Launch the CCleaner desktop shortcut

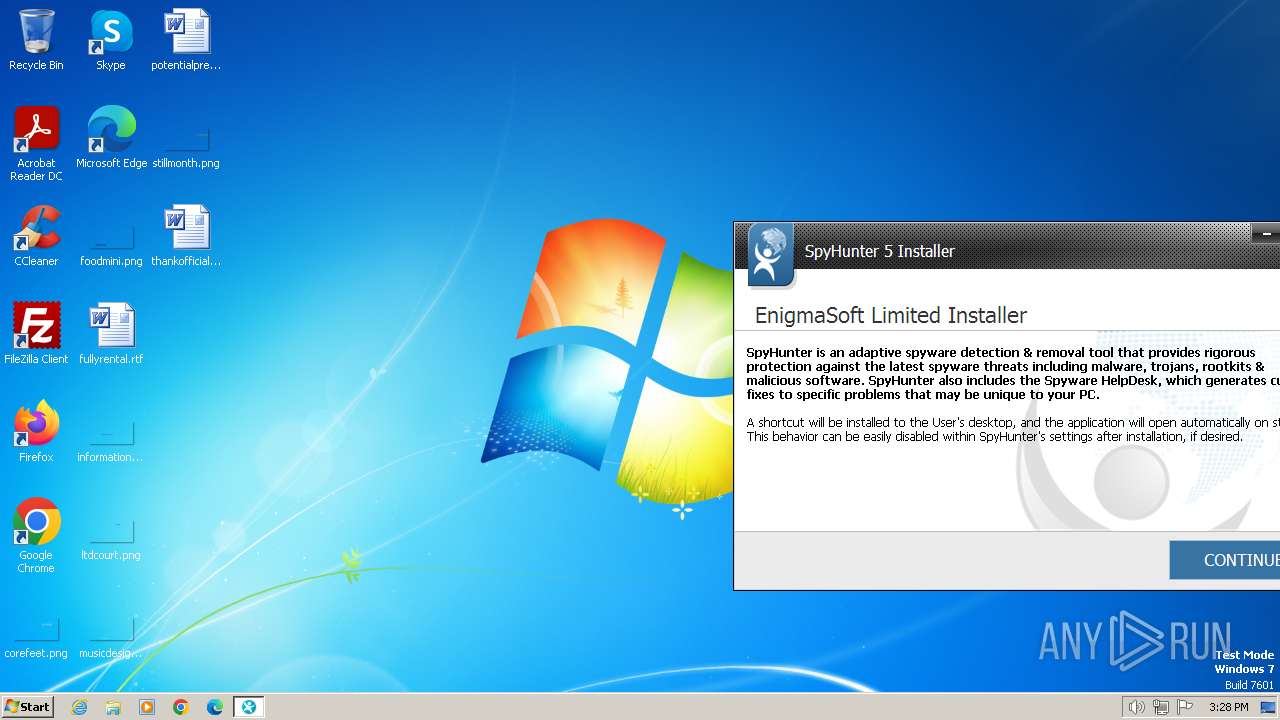(x=36, y=236)
